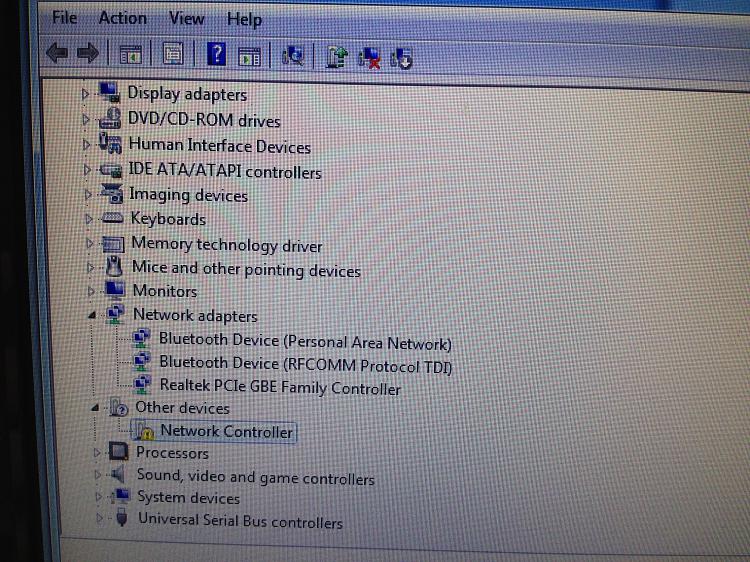The image size is (750, 562).
Task: Select the Memory technology driver label
Action: point(227,245)
